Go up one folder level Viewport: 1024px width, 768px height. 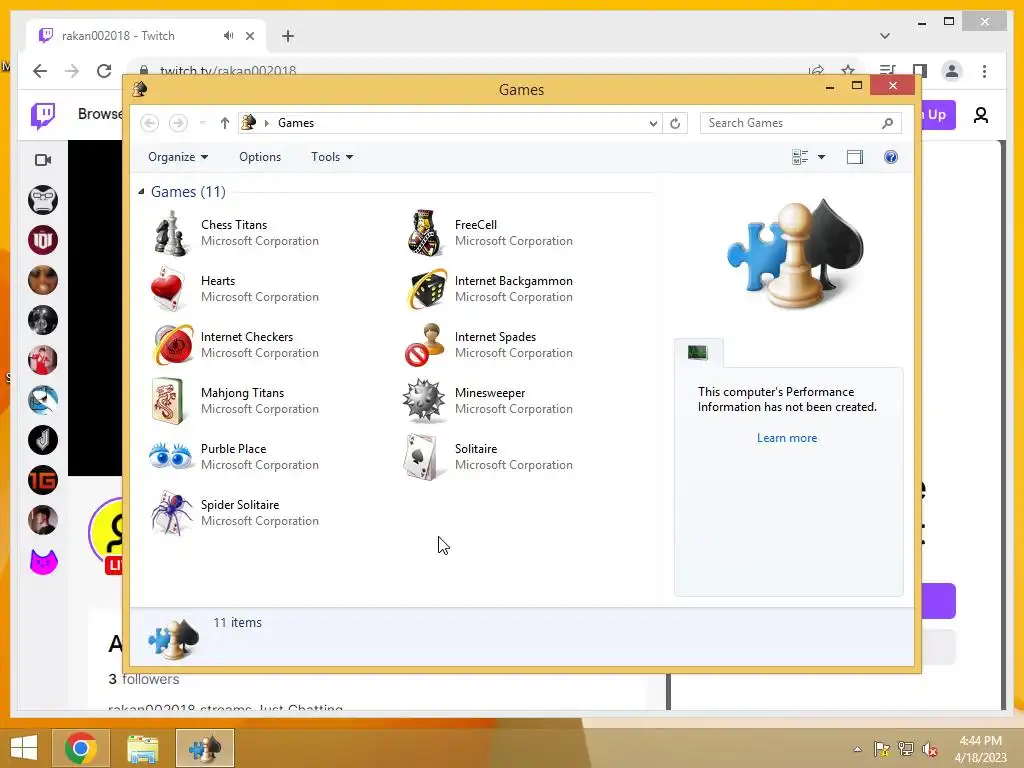click(x=225, y=123)
